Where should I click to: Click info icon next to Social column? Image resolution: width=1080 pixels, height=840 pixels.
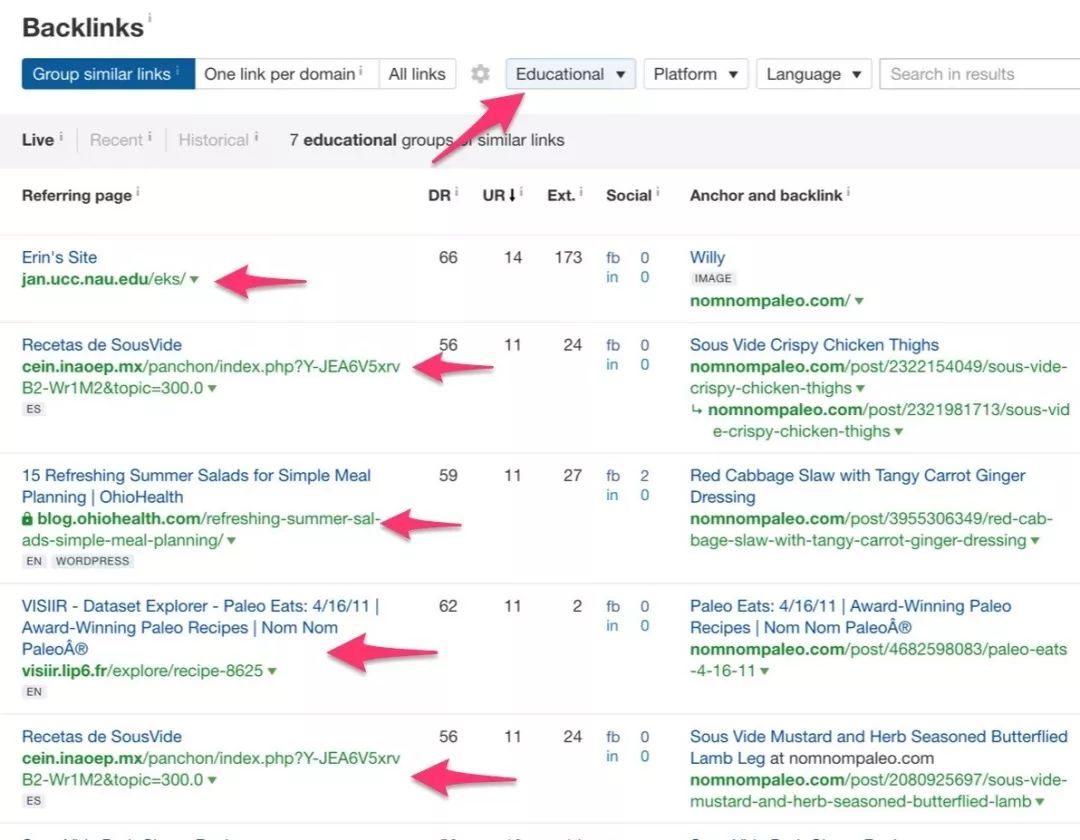[x=658, y=192]
